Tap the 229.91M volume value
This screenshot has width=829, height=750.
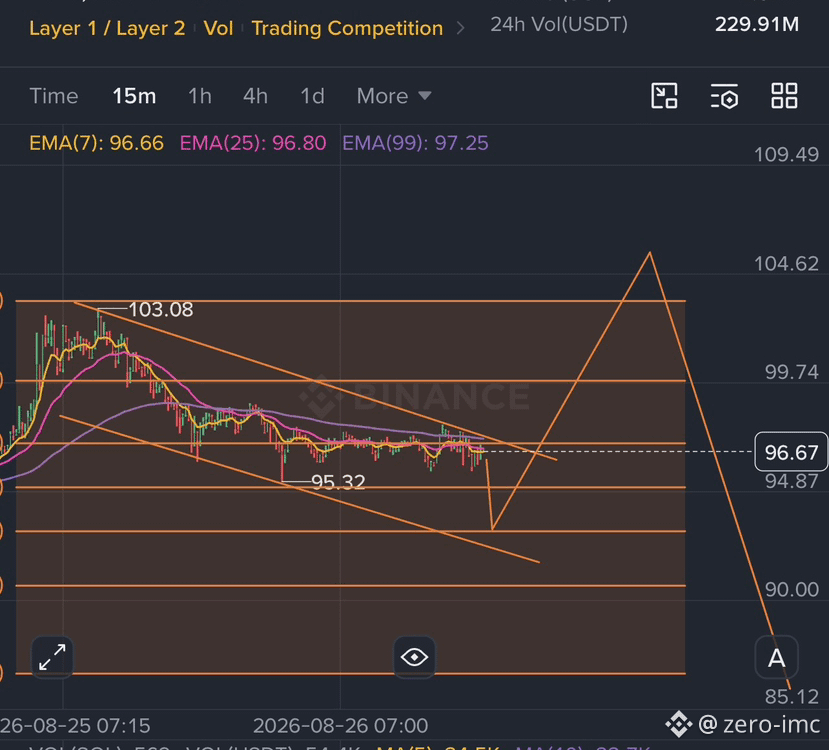point(757,24)
